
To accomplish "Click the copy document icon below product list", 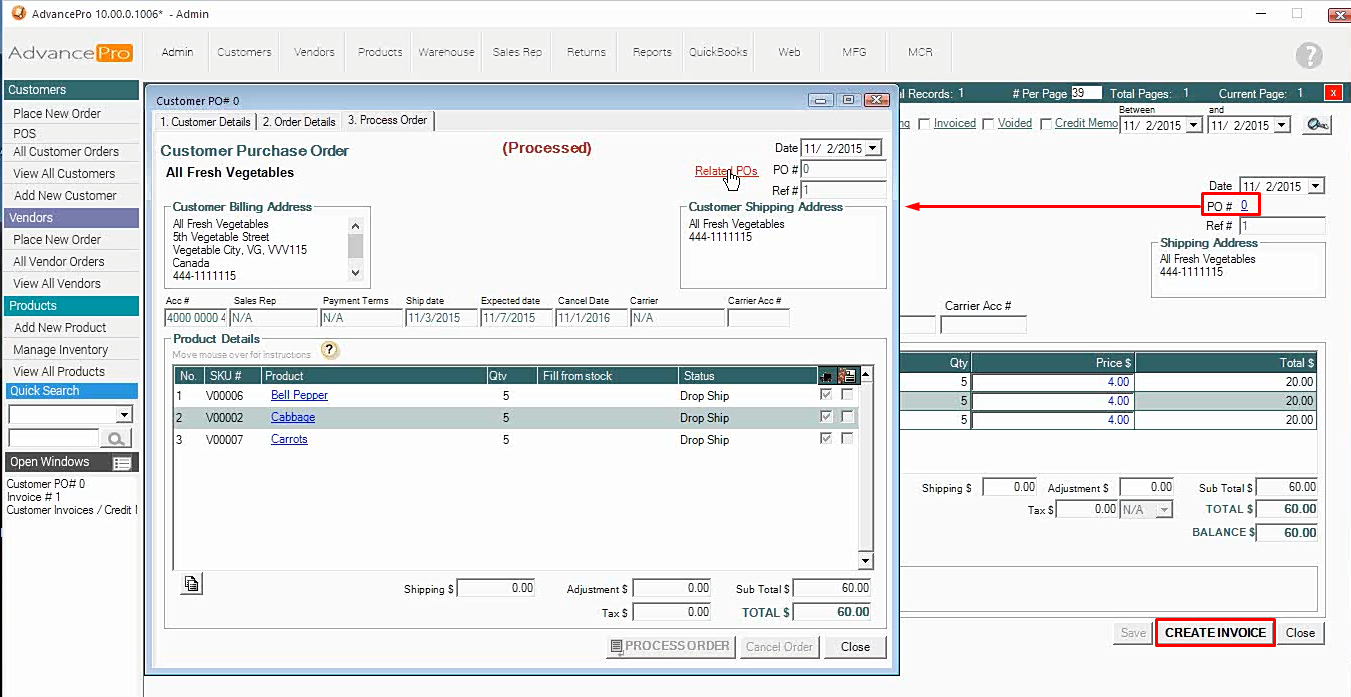I will 192,585.
